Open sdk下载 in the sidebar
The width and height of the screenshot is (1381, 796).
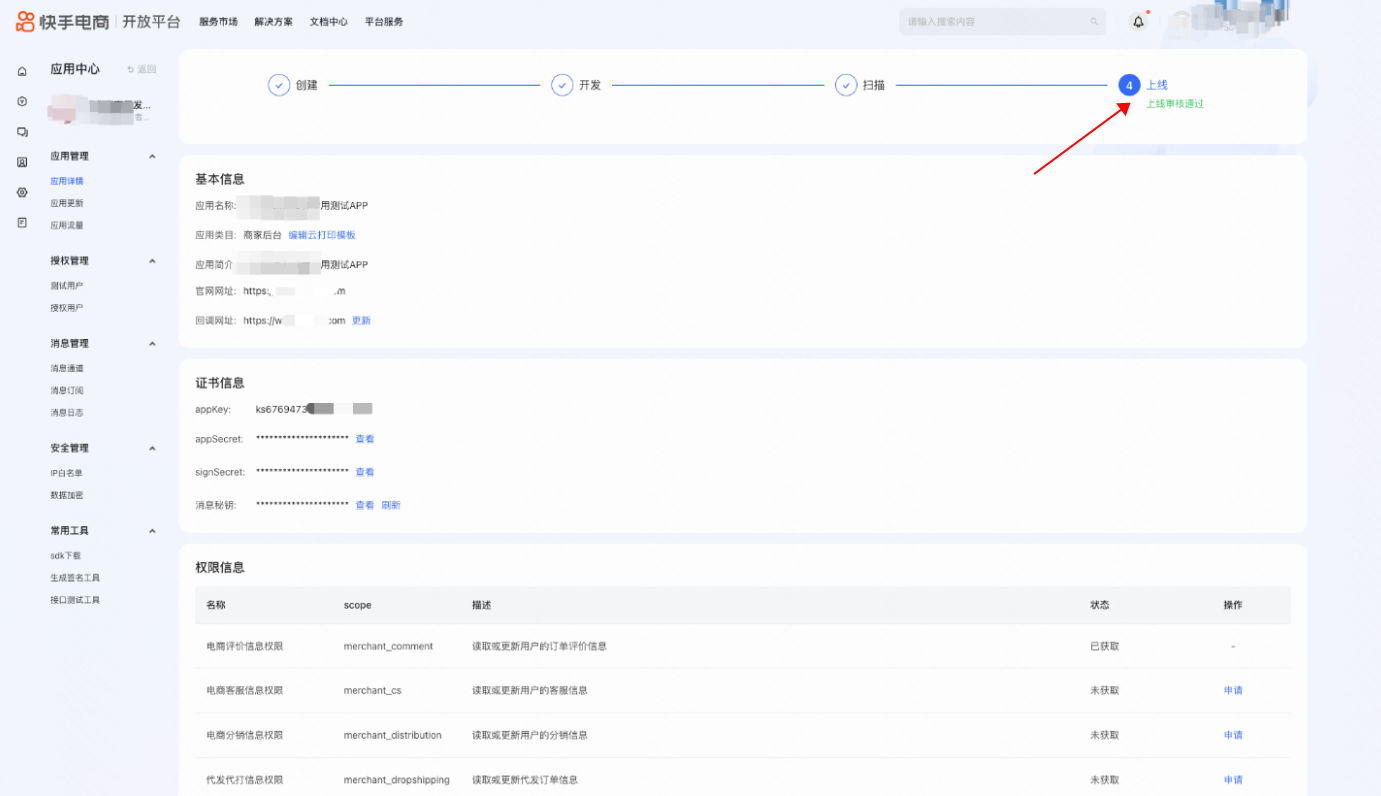tap(66, 555)
